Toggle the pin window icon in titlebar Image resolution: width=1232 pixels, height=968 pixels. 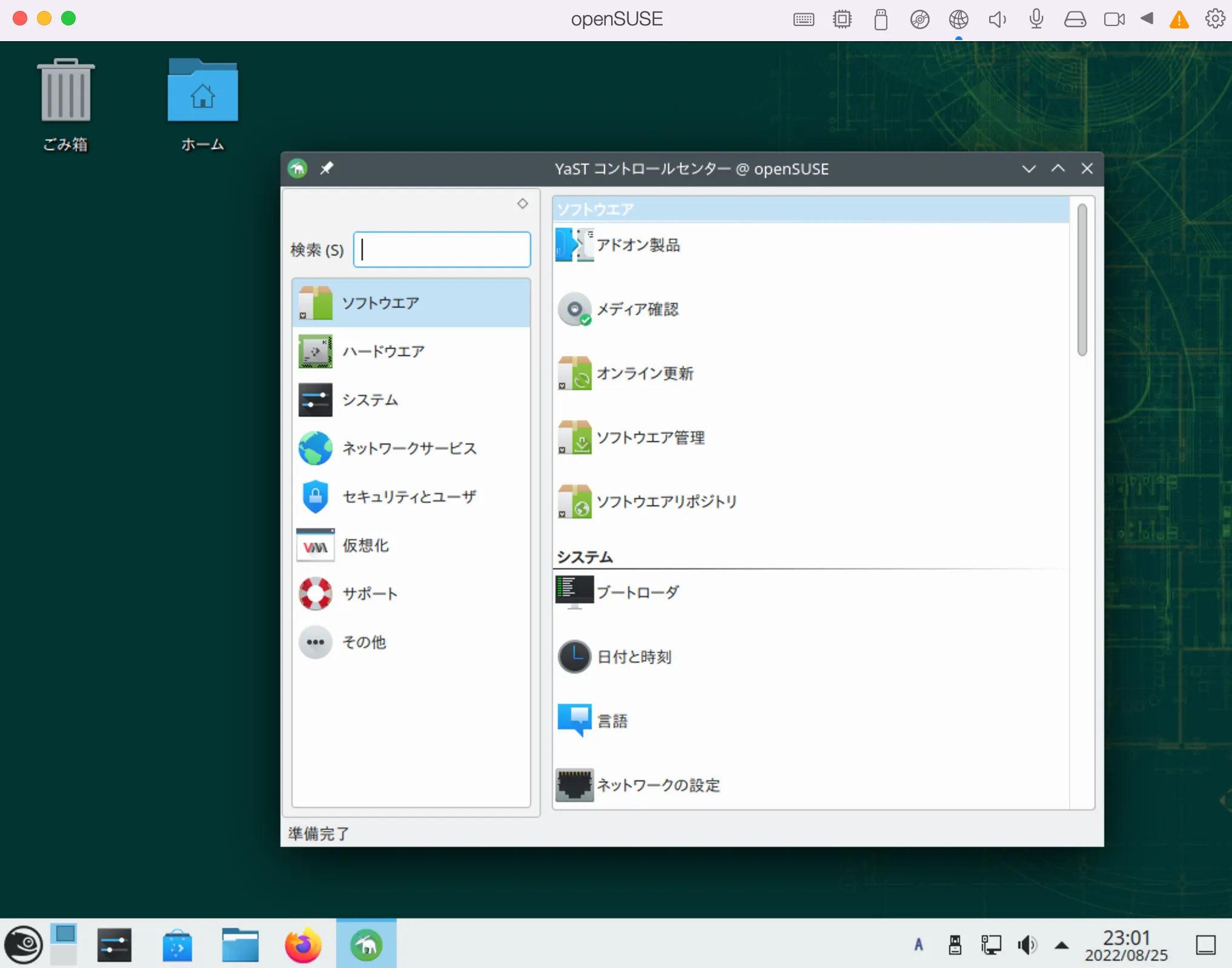click(x=326, y=168)
